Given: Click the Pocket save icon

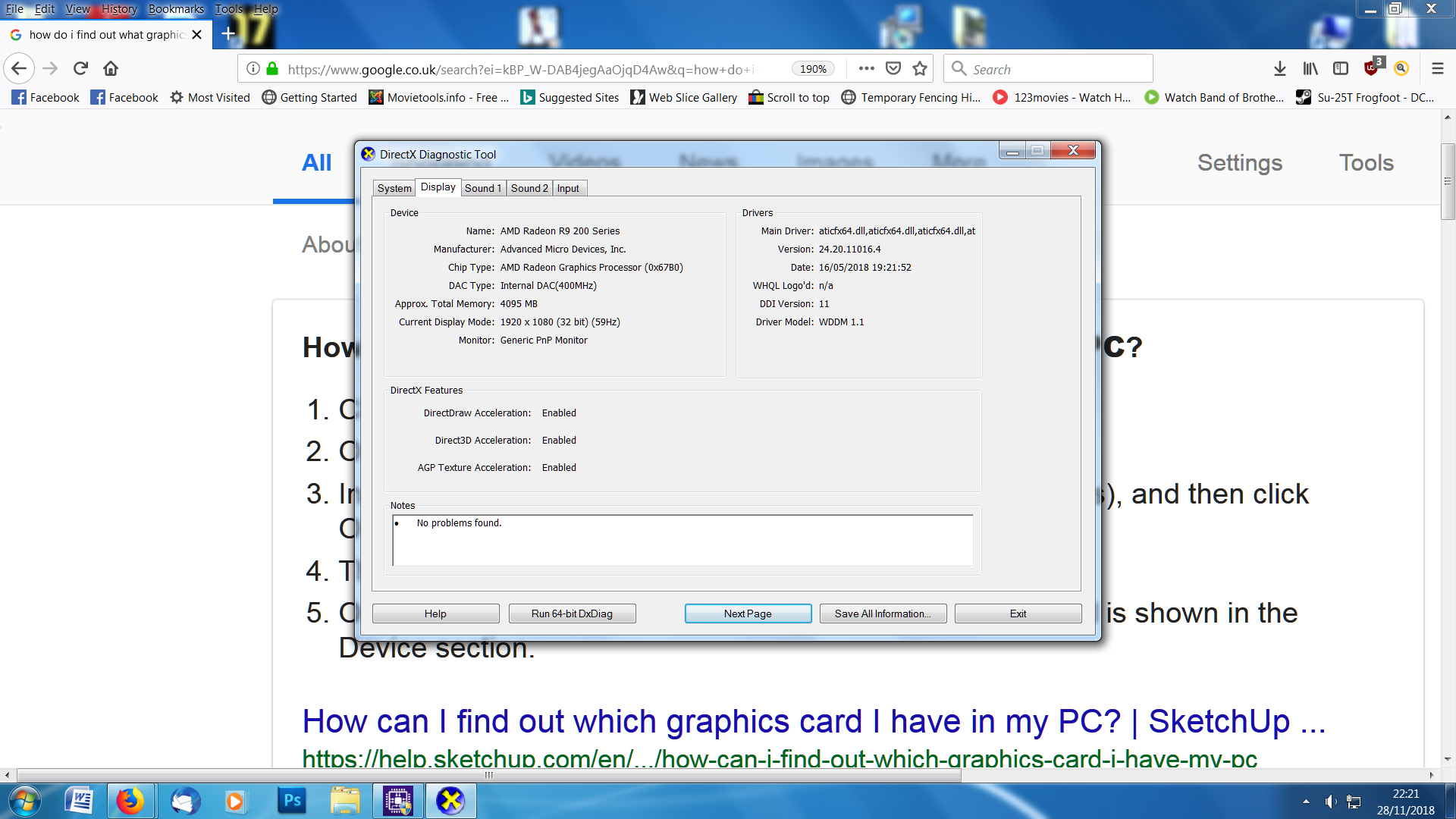Looking at the screenshot, I should pyautogui.click(x=893, y=68).
